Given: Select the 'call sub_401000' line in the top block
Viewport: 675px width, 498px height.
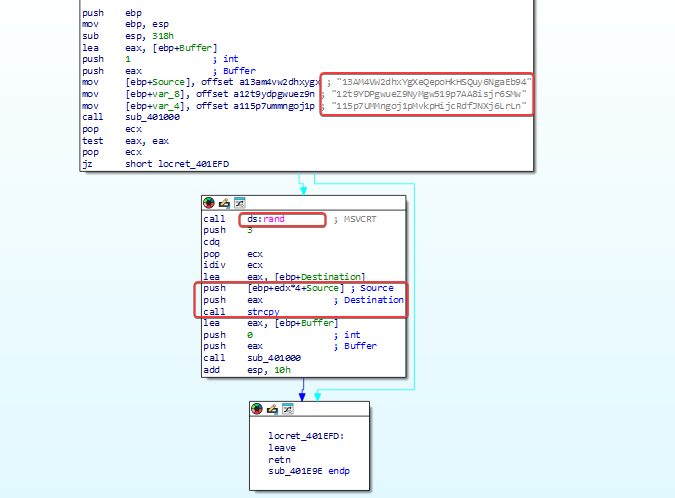Looking at the screenshot, I should (131, 117).
